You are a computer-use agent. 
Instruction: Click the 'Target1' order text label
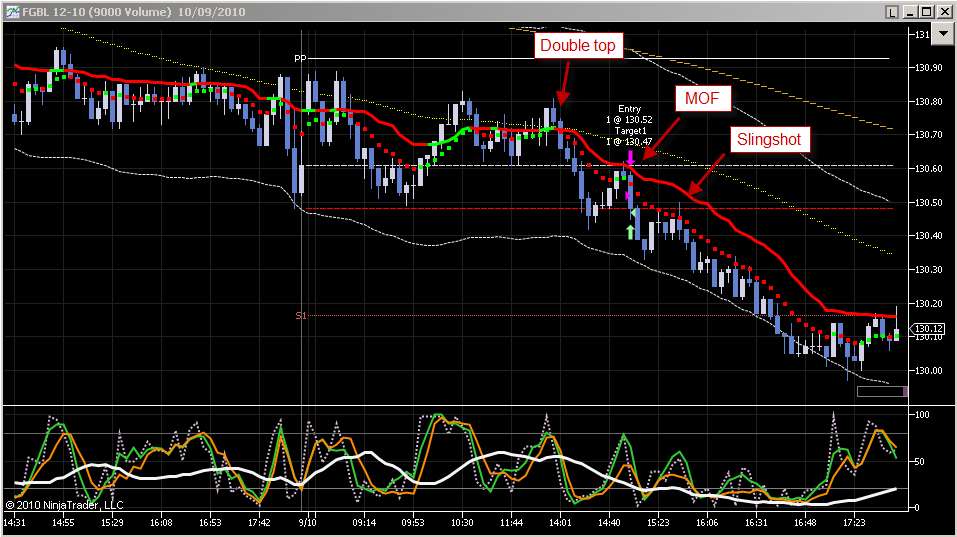(630, 131)
